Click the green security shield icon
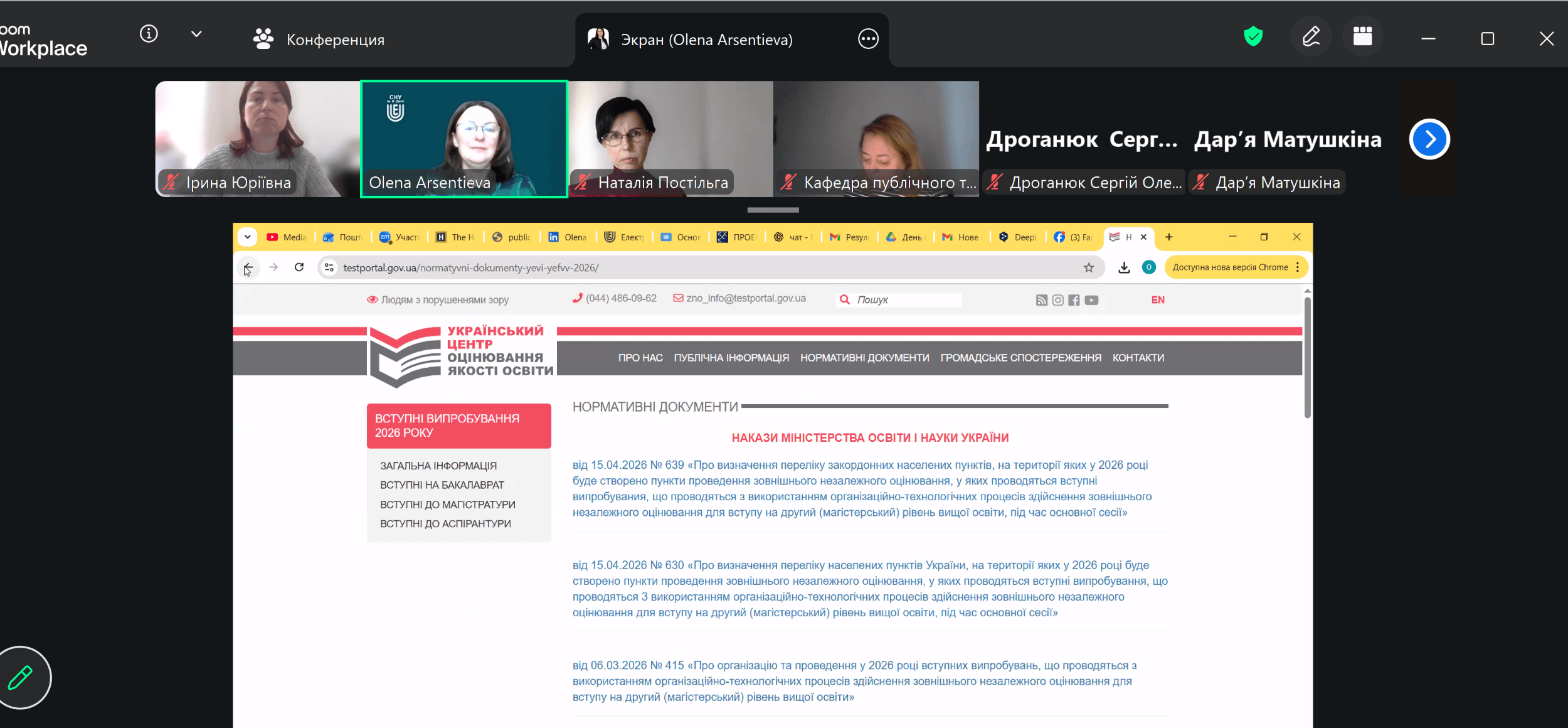 pyautogui.click(x=1253, y=37)
